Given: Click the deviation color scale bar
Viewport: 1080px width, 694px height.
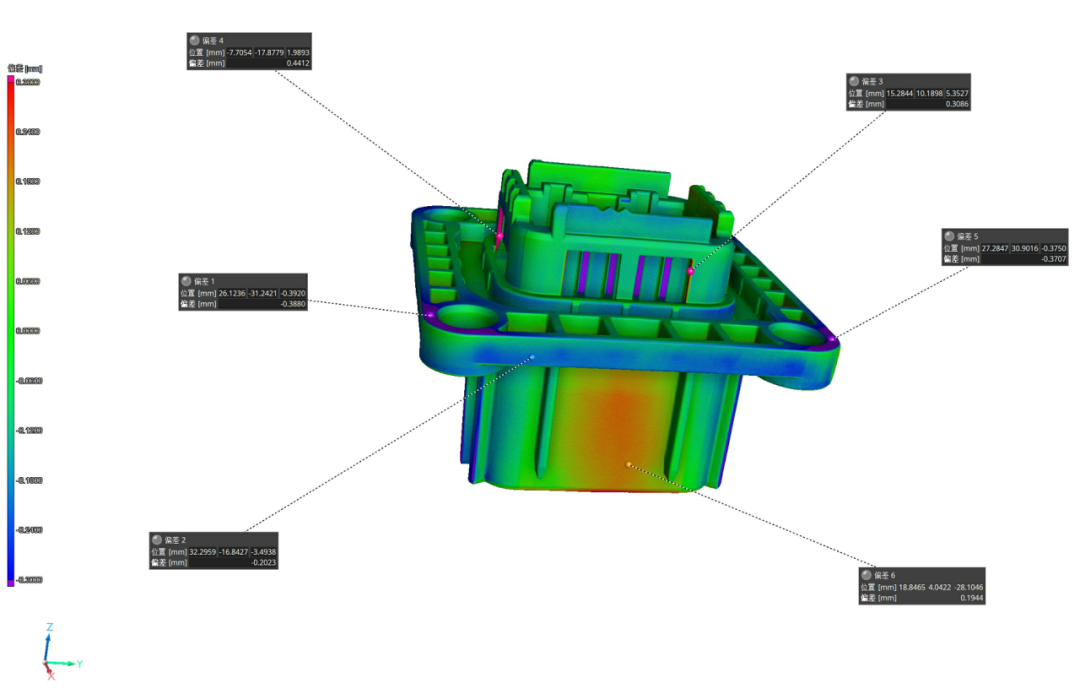Looking at the screenshot, I should [x=10, y=331].
